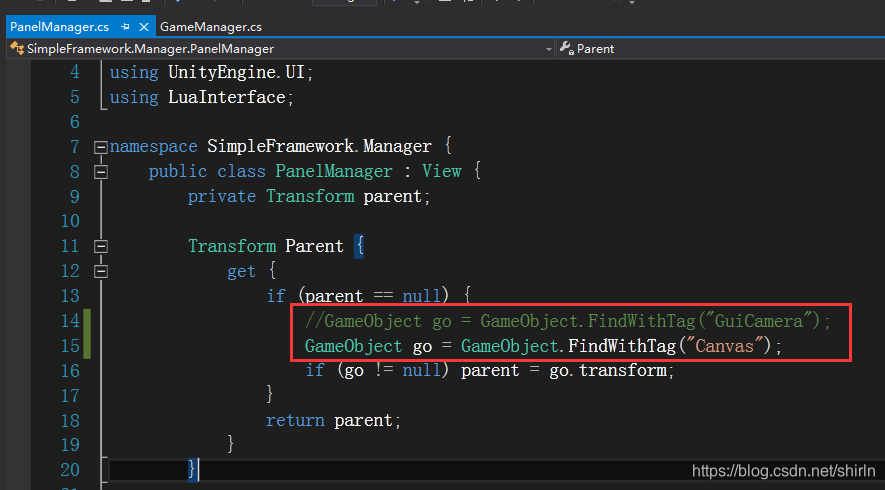
Task: Collapse the Parent property at line 11
Action: 101,247
